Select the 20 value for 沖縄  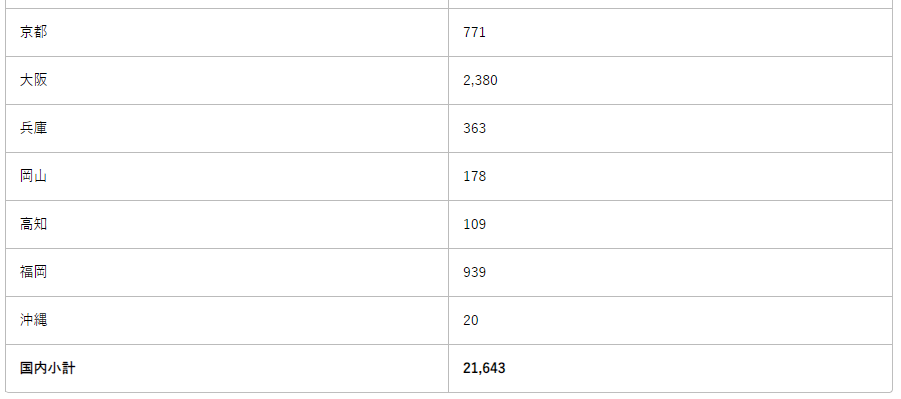click(471, 320)
